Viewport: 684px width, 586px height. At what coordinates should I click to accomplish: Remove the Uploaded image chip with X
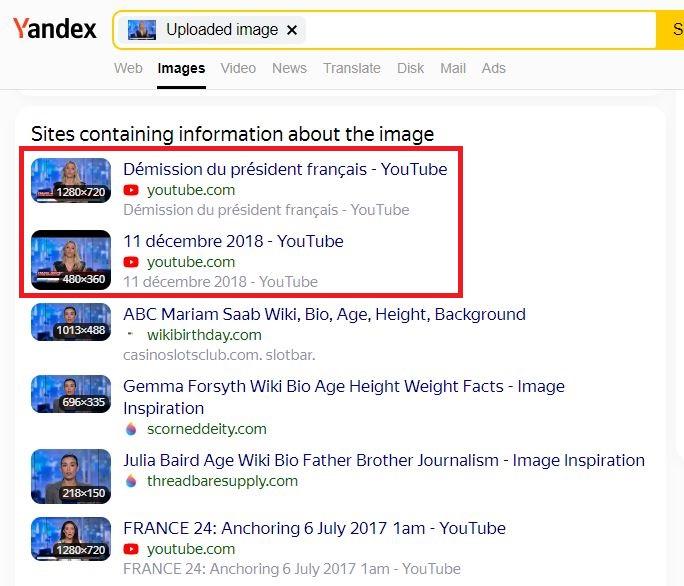292,30
